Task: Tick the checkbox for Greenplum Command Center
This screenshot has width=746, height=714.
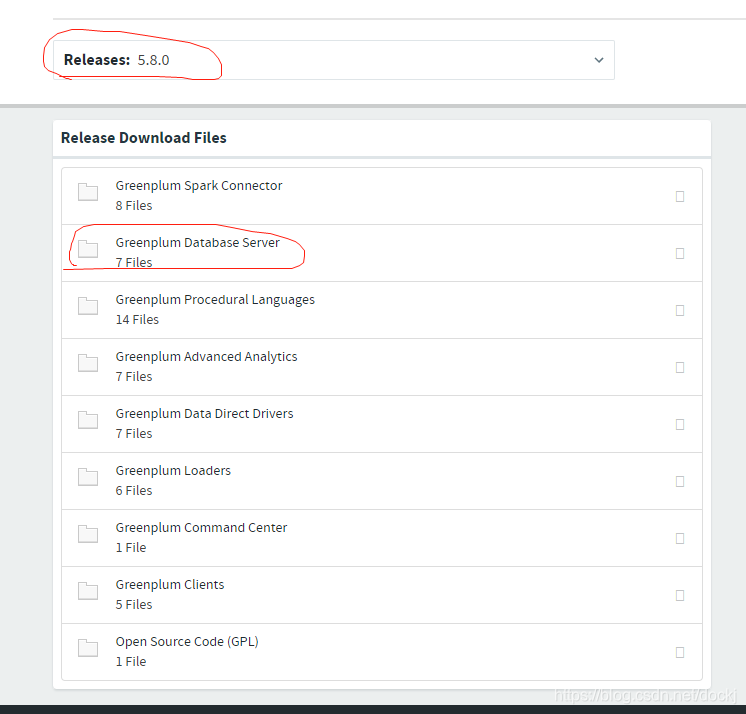Action: point(680,538)
